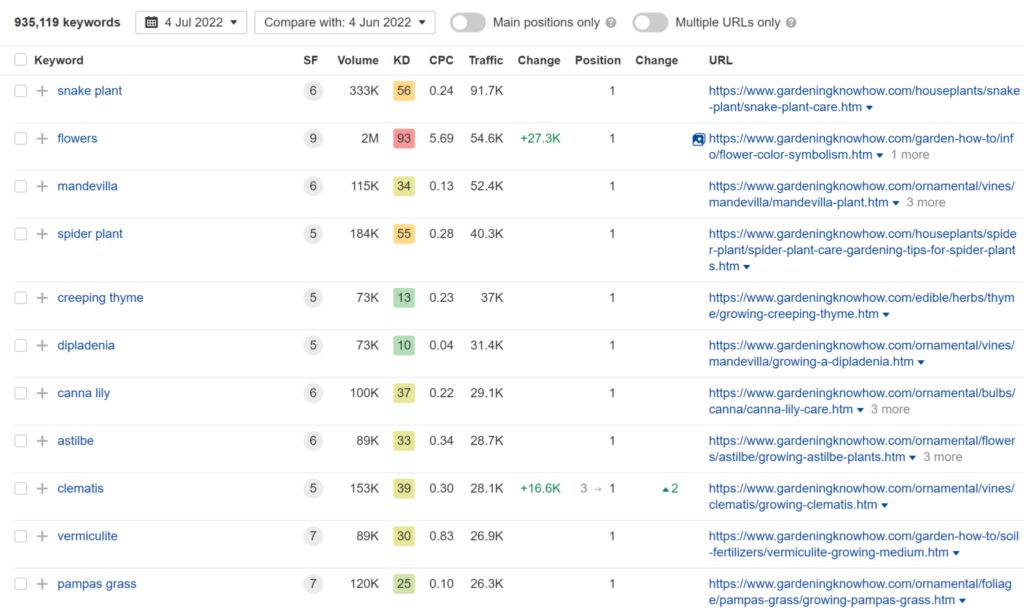Click the help icon beside Main positions only
This screenshot has width=1024, height=610.
point(611,23)
